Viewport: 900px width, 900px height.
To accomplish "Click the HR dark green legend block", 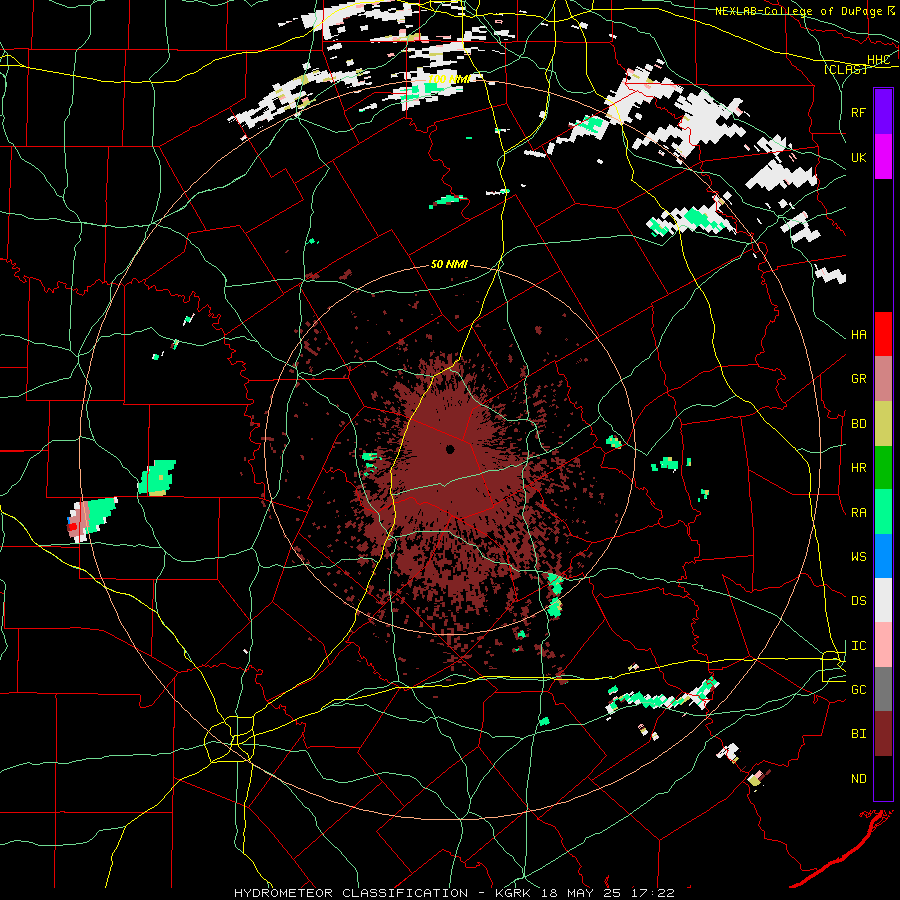I will [x=883, y=467].
